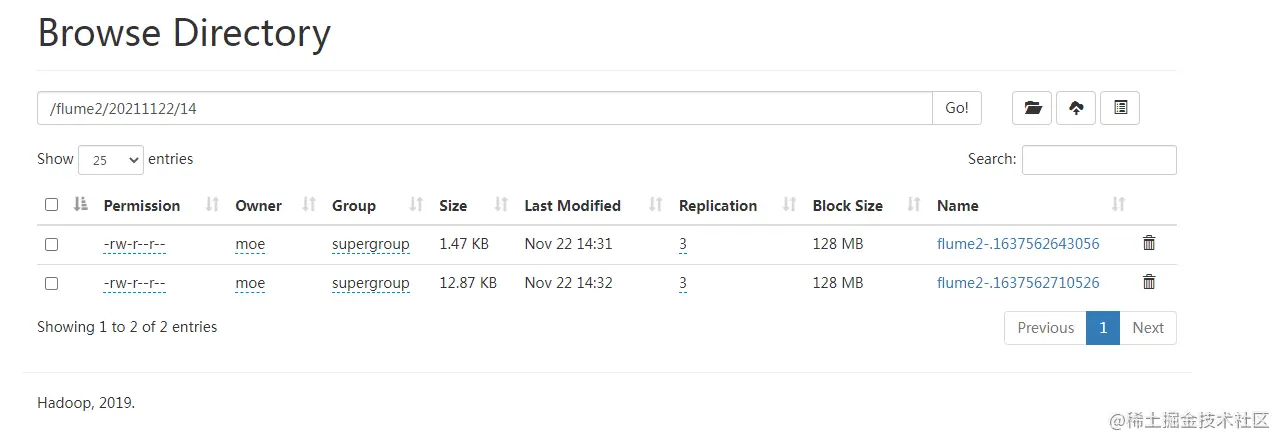The width and height of the screenshot is (1285, 446).
Task: Open file link flume2-.1637562643056
Action: (x=1018, y=243)
